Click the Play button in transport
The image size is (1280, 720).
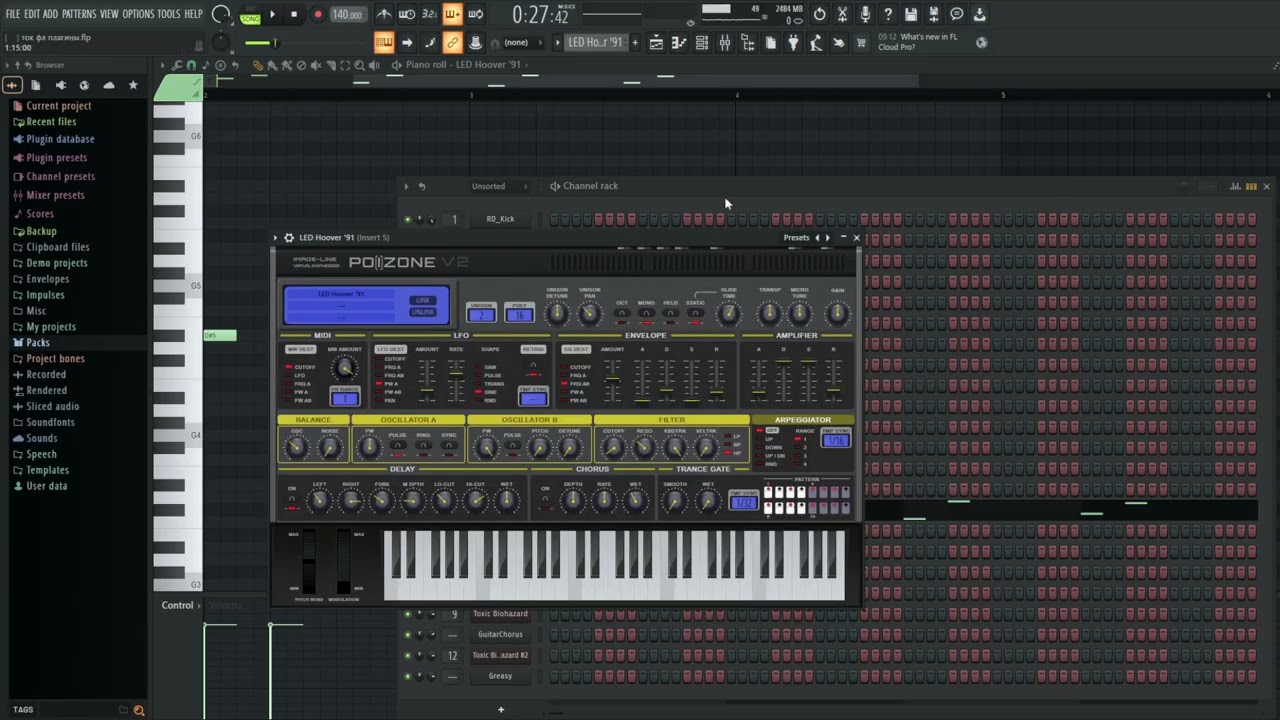[272, 14]
